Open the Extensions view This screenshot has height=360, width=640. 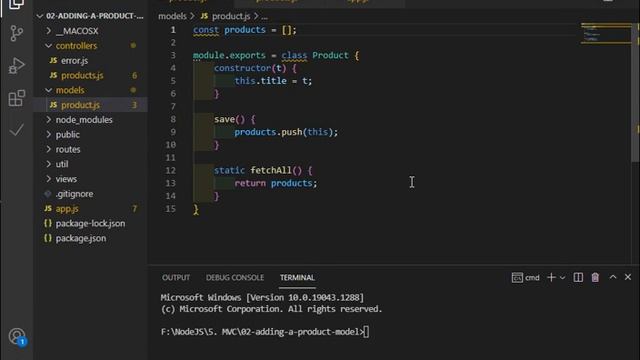click(16, 98)
